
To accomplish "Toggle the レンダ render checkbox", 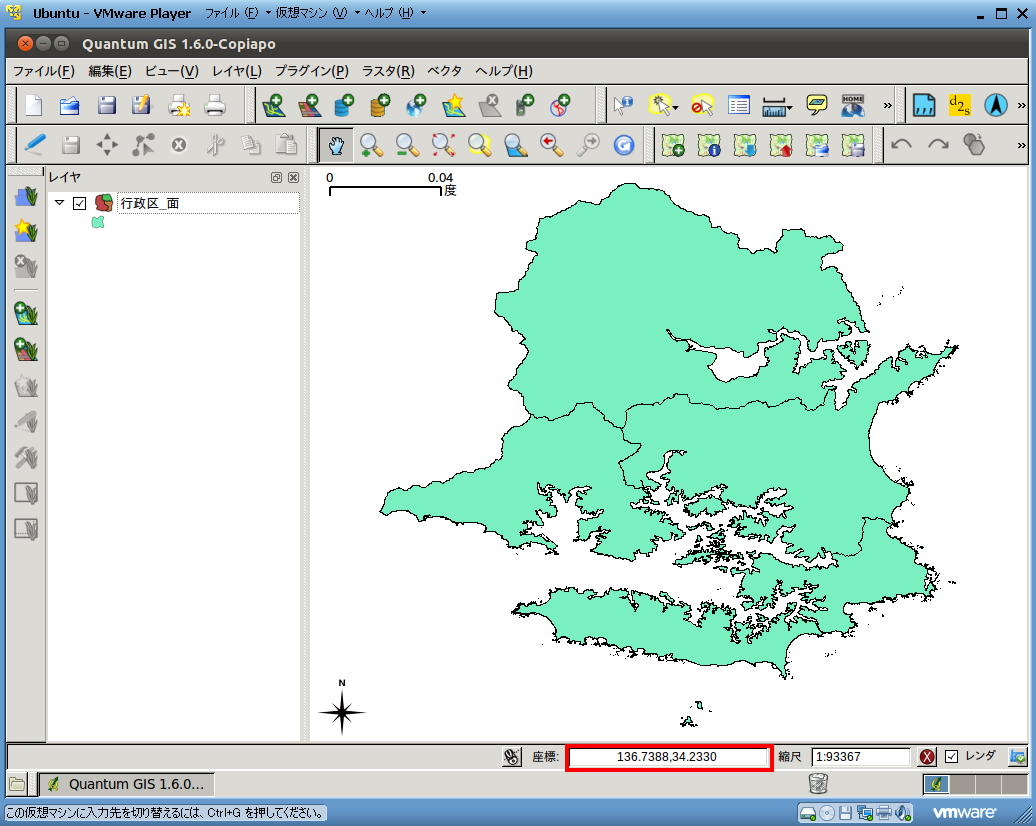I will point(951,757).
